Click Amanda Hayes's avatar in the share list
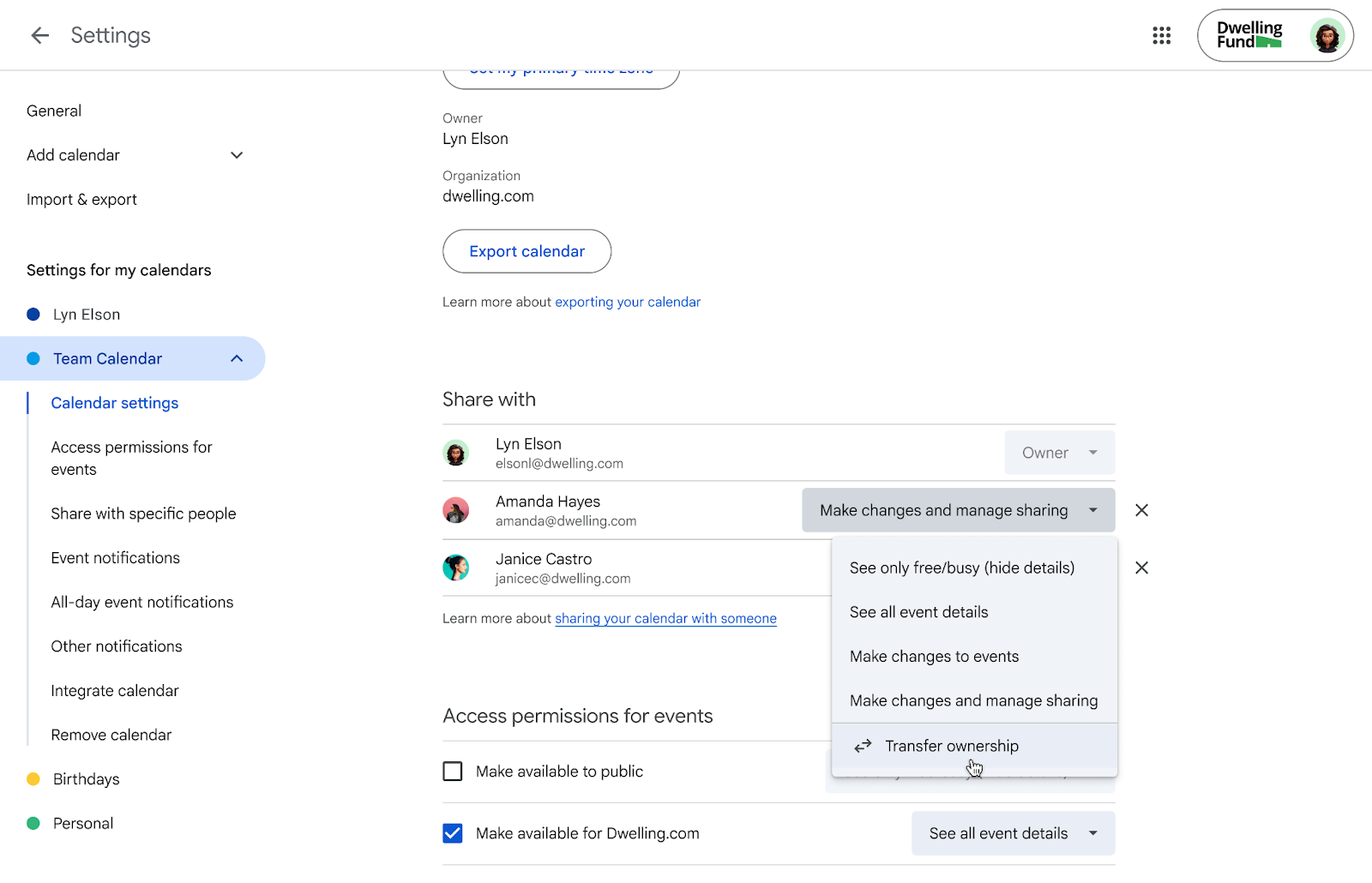 pyautogui.click(x=456, y=510)
